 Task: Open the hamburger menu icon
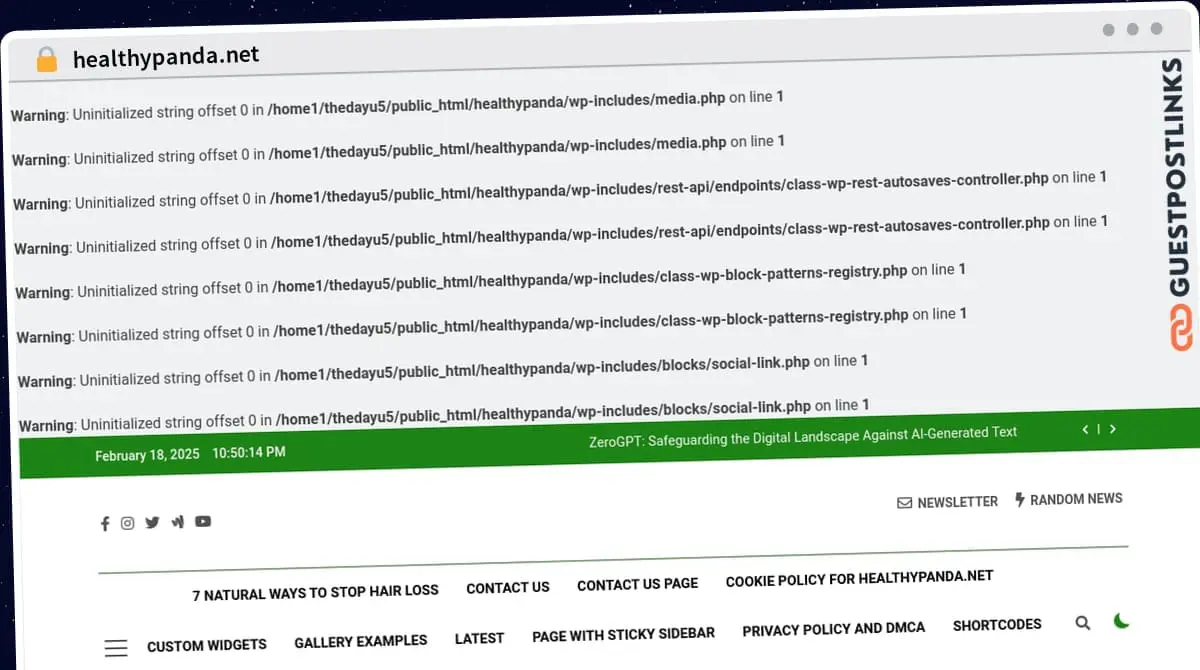coord(116,648)
